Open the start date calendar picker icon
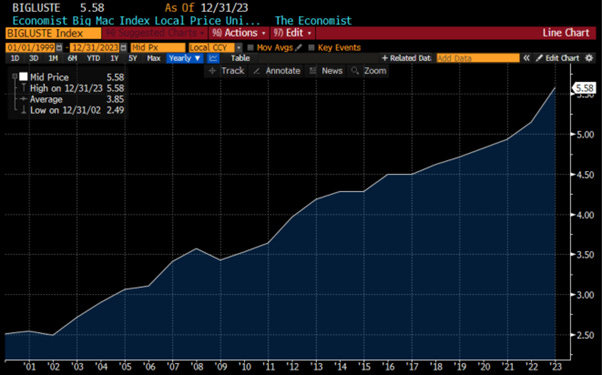Image resolution: width=602 pixels, height=375 pixels. pos(59,48)
